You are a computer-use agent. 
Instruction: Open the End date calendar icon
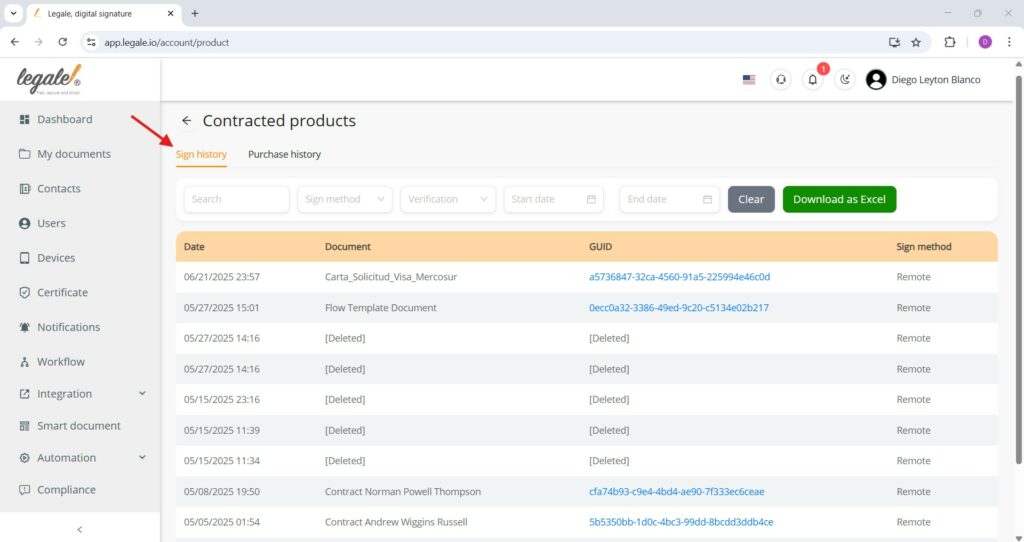point(707,199)
